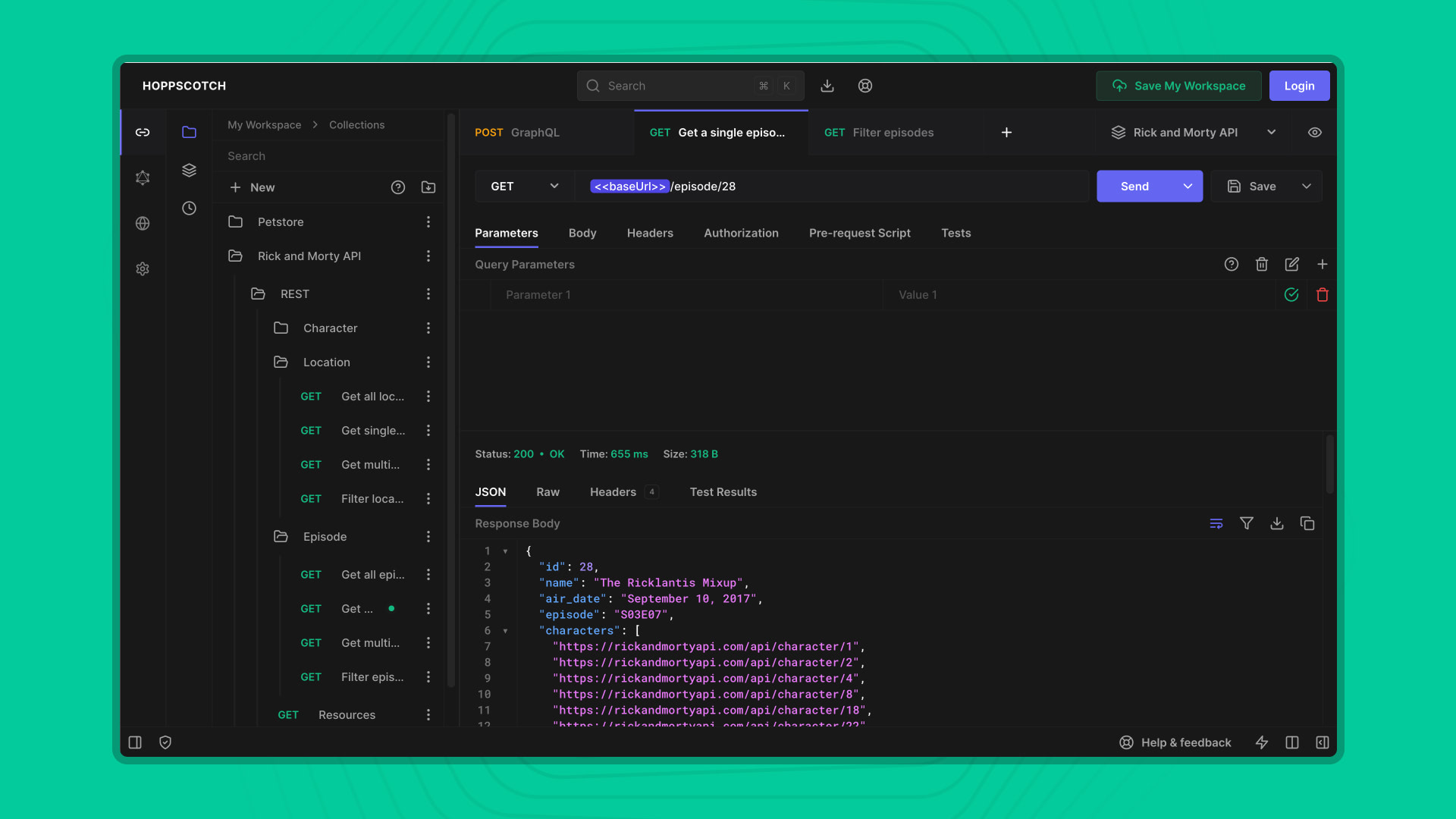The width and height of the screenshot is (1456, 819).
Task: Click the collections icon in the sidebar
Action: click(x=188, y=131)
